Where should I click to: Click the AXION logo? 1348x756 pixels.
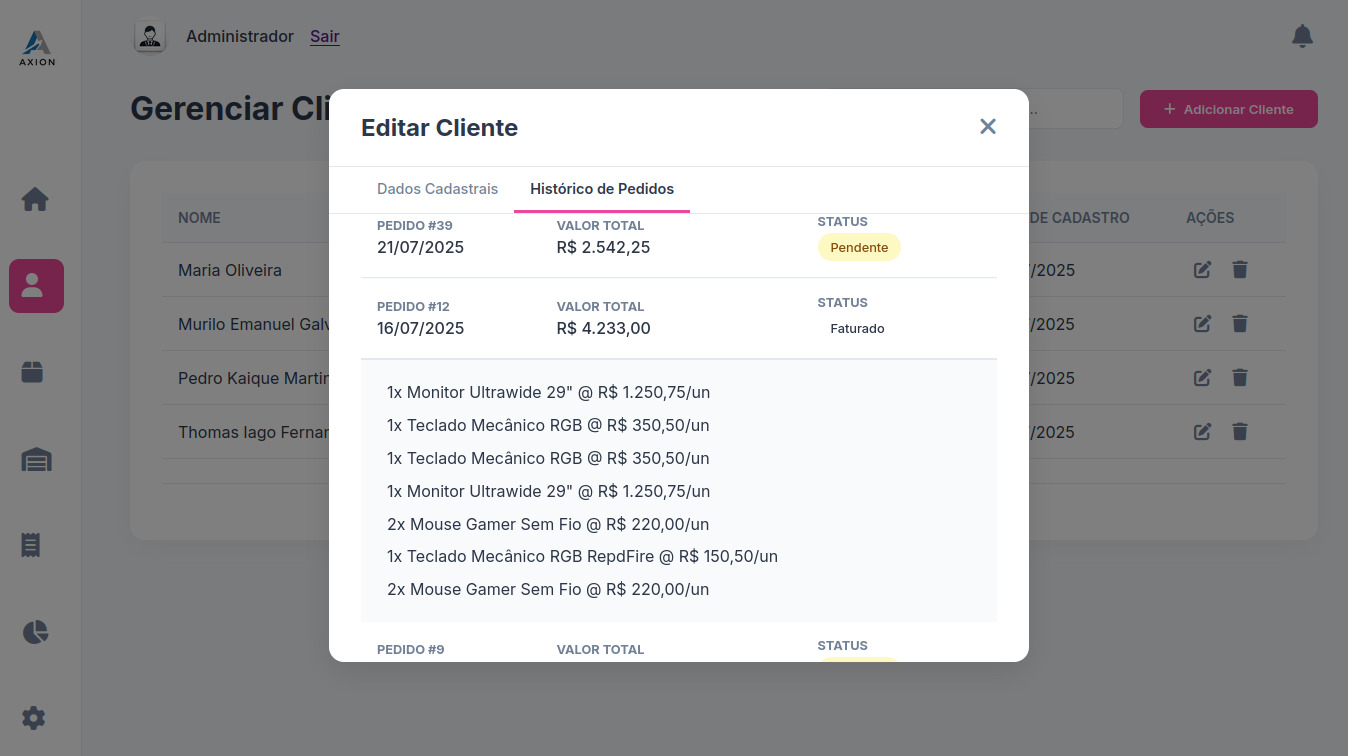[36, 47]
